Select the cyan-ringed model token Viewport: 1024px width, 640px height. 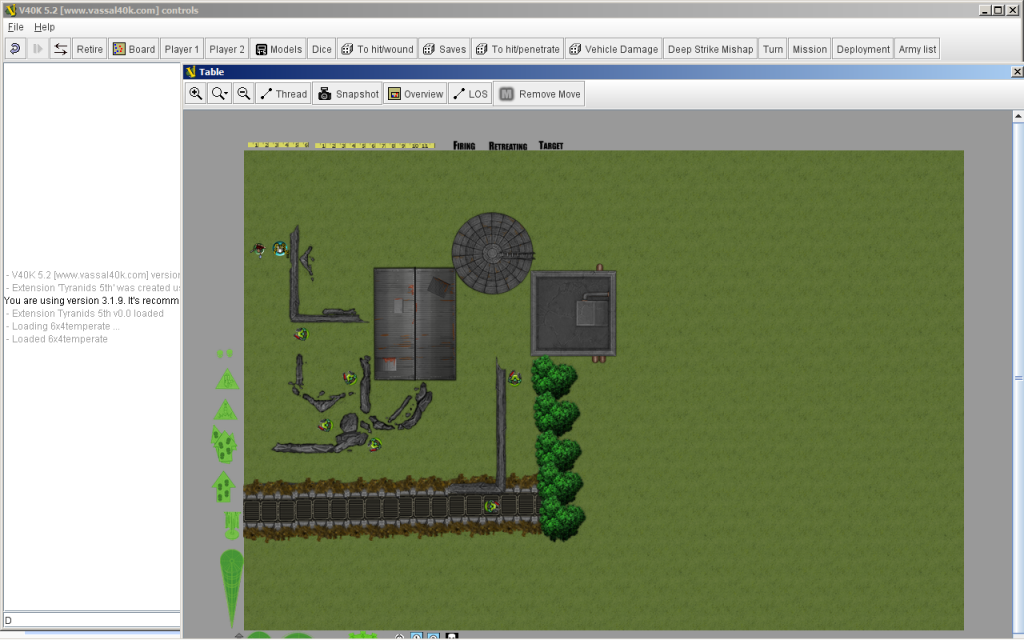point(280,249)
